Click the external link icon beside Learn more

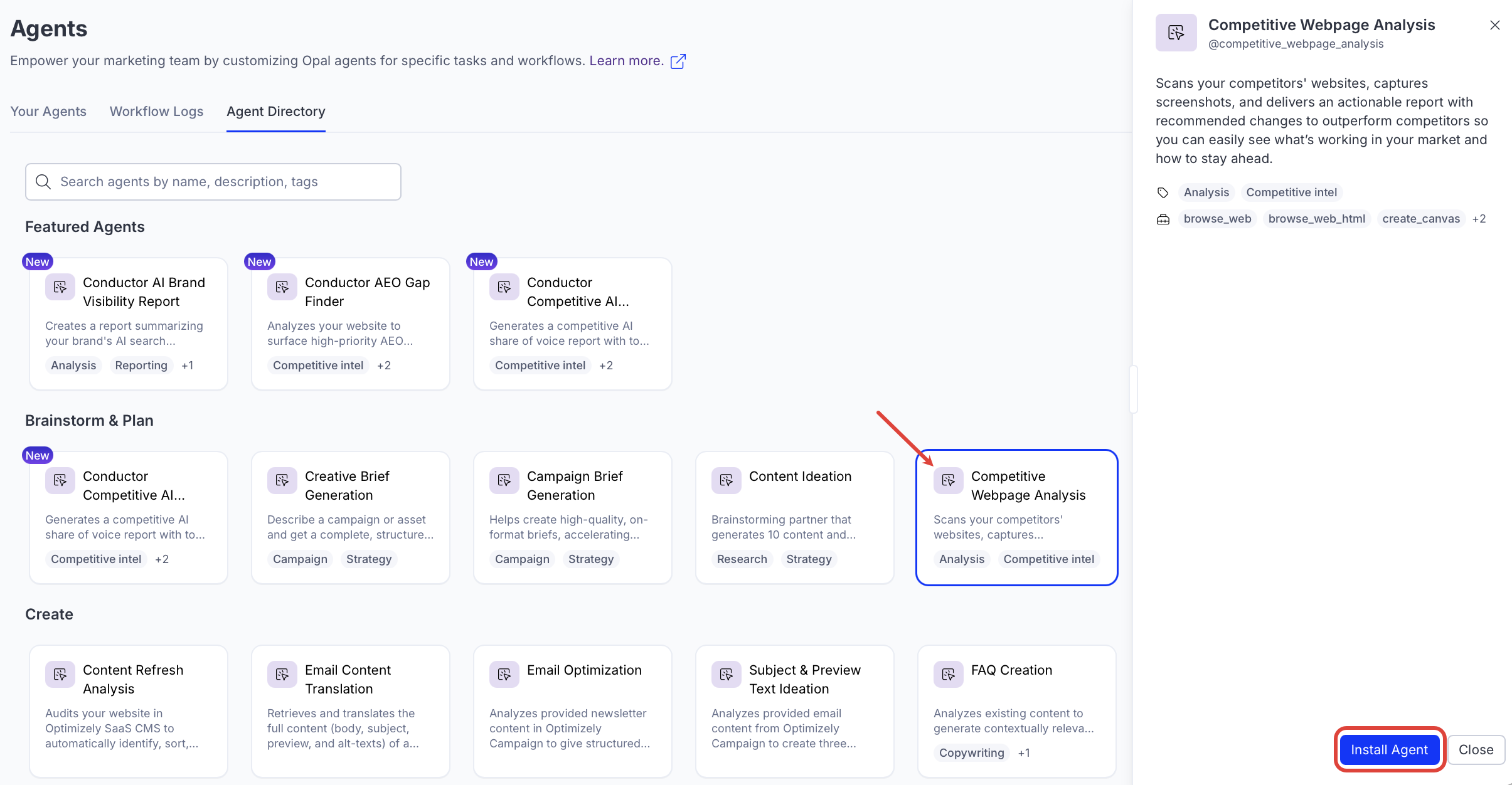click(x=678, y=61)
